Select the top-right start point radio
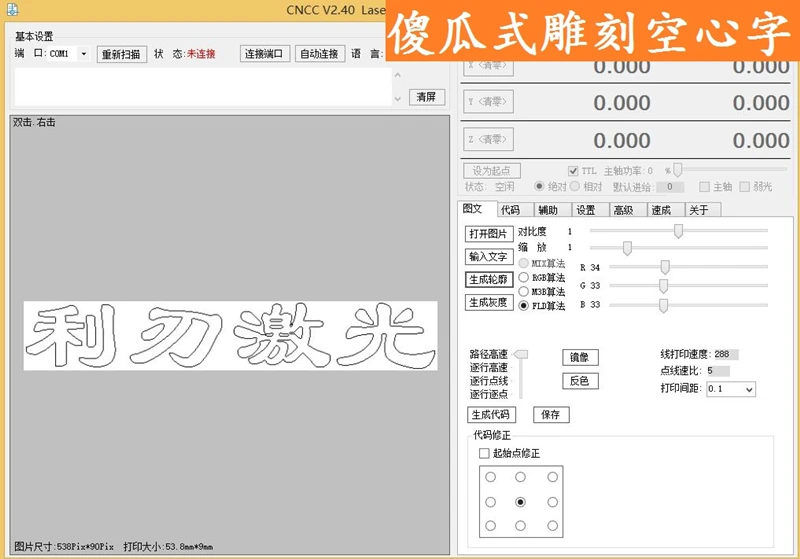 pyautogui.click(x=553, y=477)
